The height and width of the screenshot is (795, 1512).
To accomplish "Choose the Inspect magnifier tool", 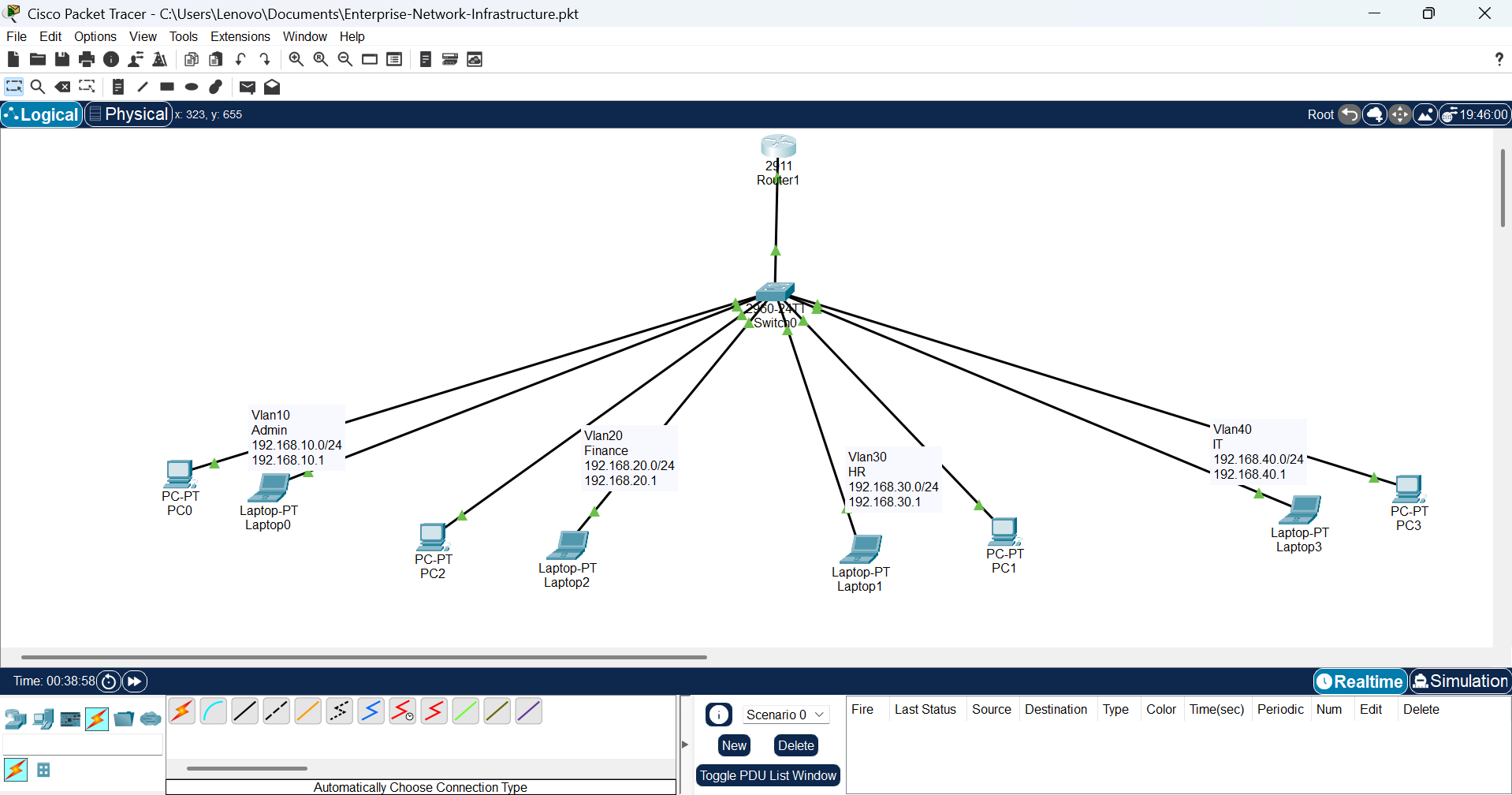I will click(x=38, y=87).
